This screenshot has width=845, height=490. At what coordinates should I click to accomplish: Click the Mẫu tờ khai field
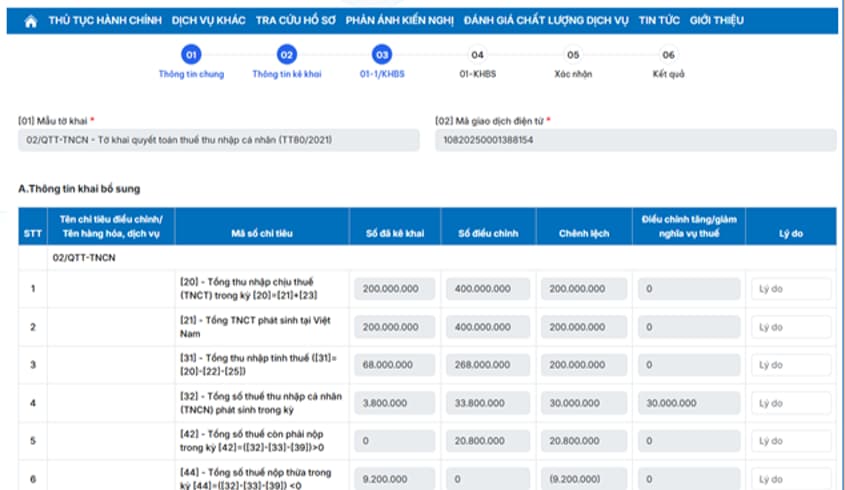(219, 140)
